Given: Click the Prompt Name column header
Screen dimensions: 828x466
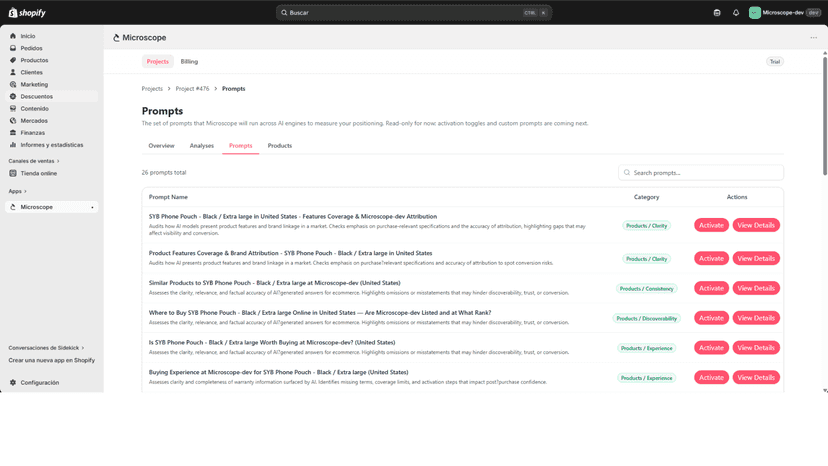Looking at the screenshot, I should pos(168,197).
